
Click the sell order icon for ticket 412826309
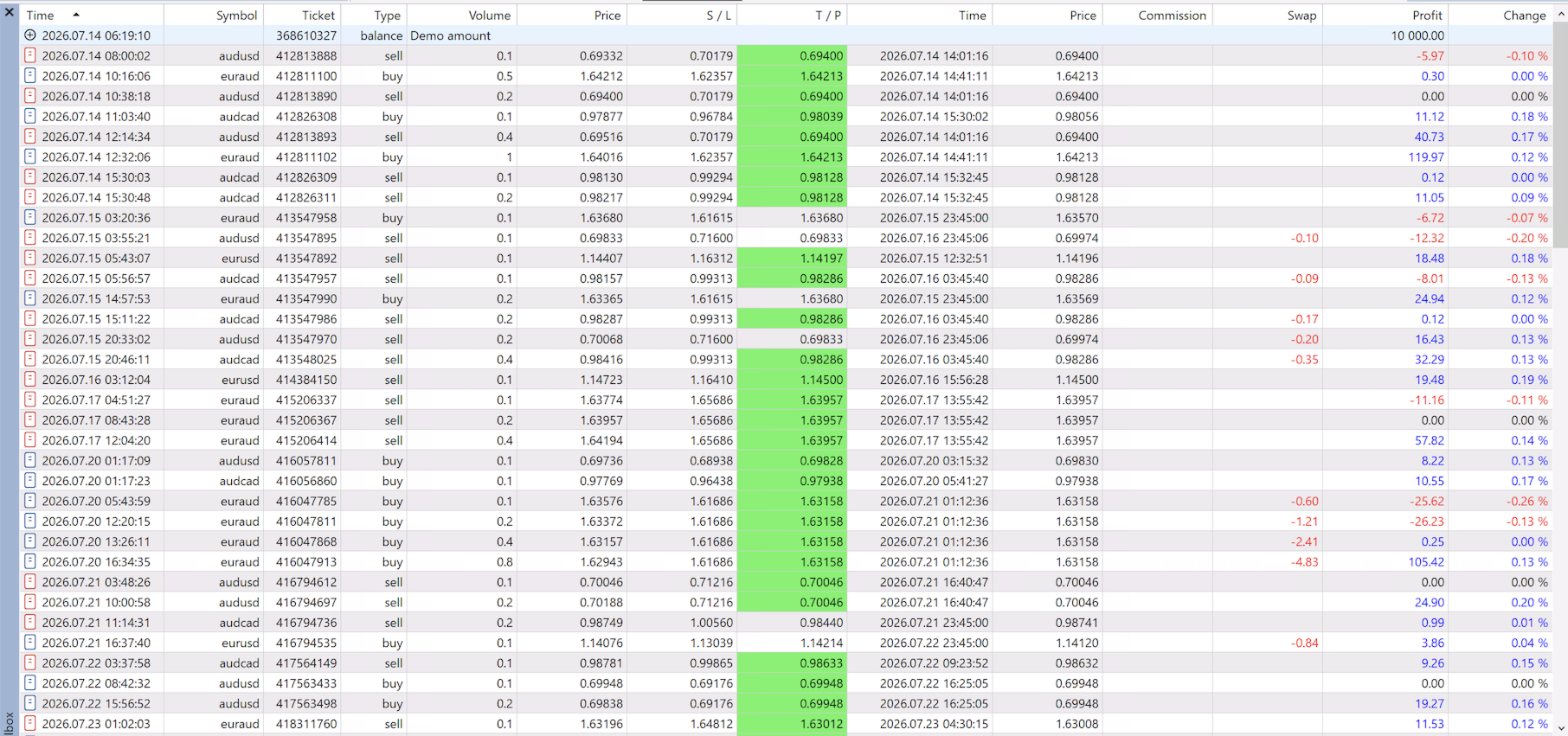(x=30, y=177)
